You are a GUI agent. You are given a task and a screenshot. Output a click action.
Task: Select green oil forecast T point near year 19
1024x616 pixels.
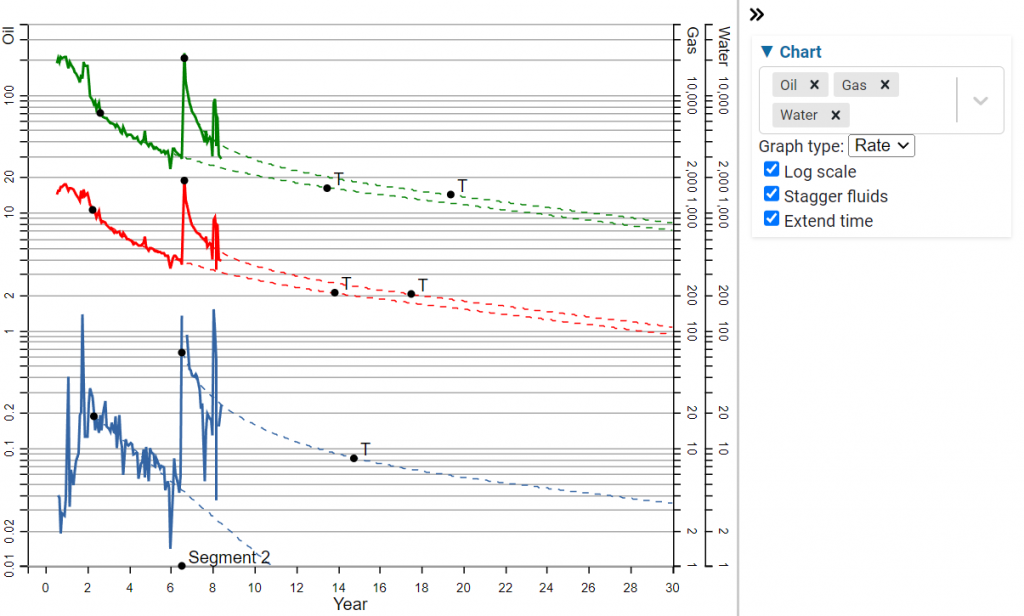451,195
